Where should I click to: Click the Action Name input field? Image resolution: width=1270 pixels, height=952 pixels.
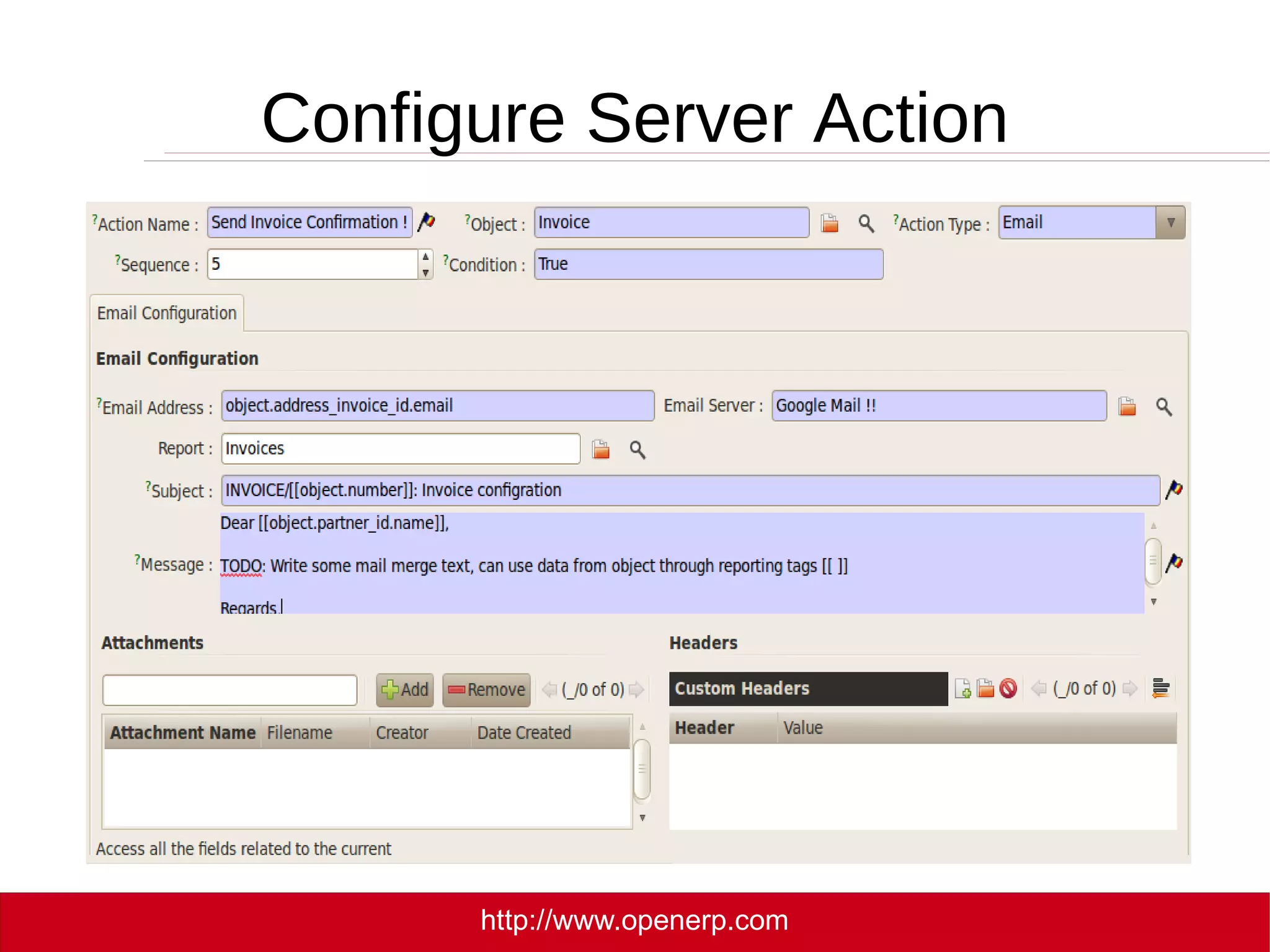coord(309,223)
